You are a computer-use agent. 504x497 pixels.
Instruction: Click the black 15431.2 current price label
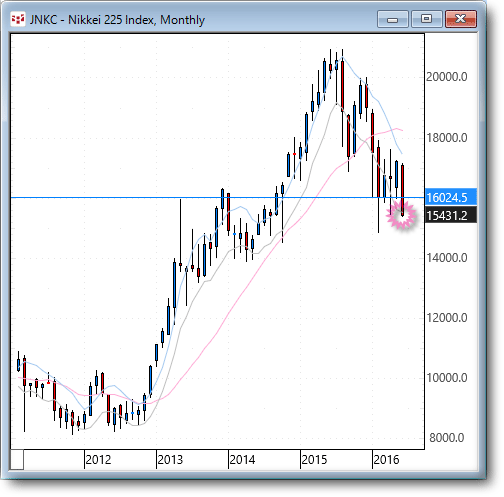(x=451, y=216)
